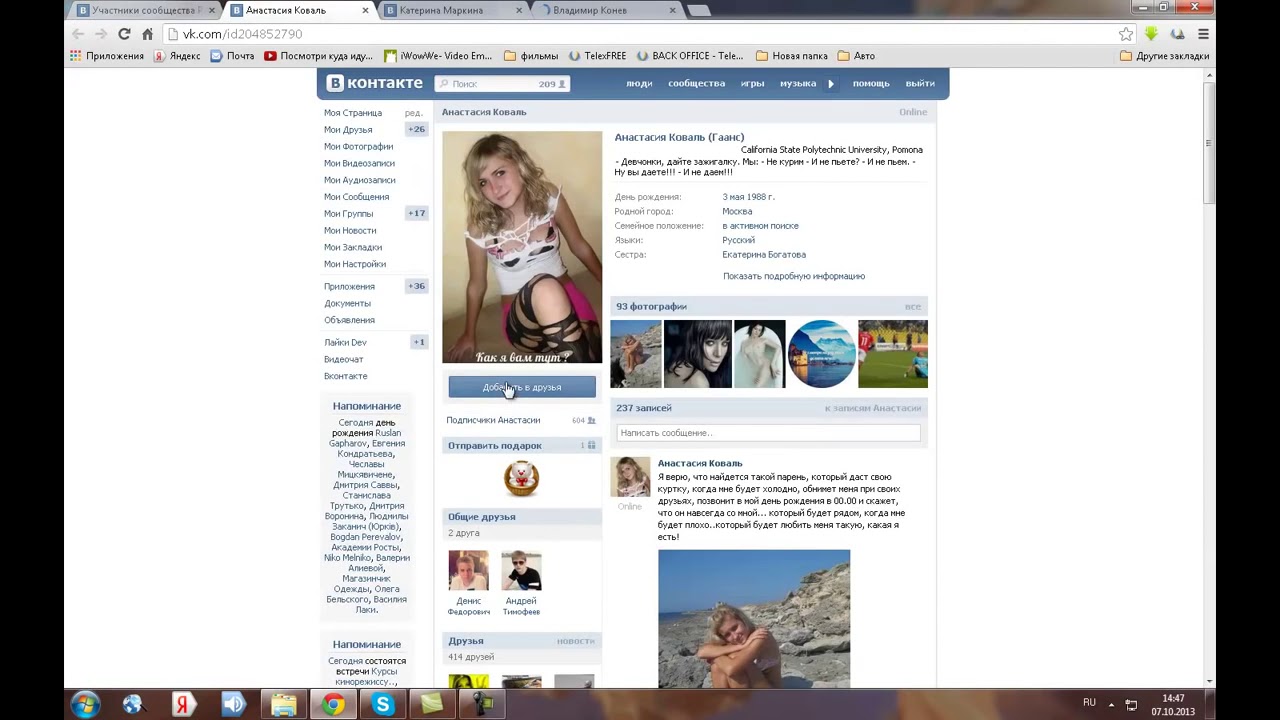Open the Почта bookmark
Viewport: 1280px width, 720px height.
232,56
